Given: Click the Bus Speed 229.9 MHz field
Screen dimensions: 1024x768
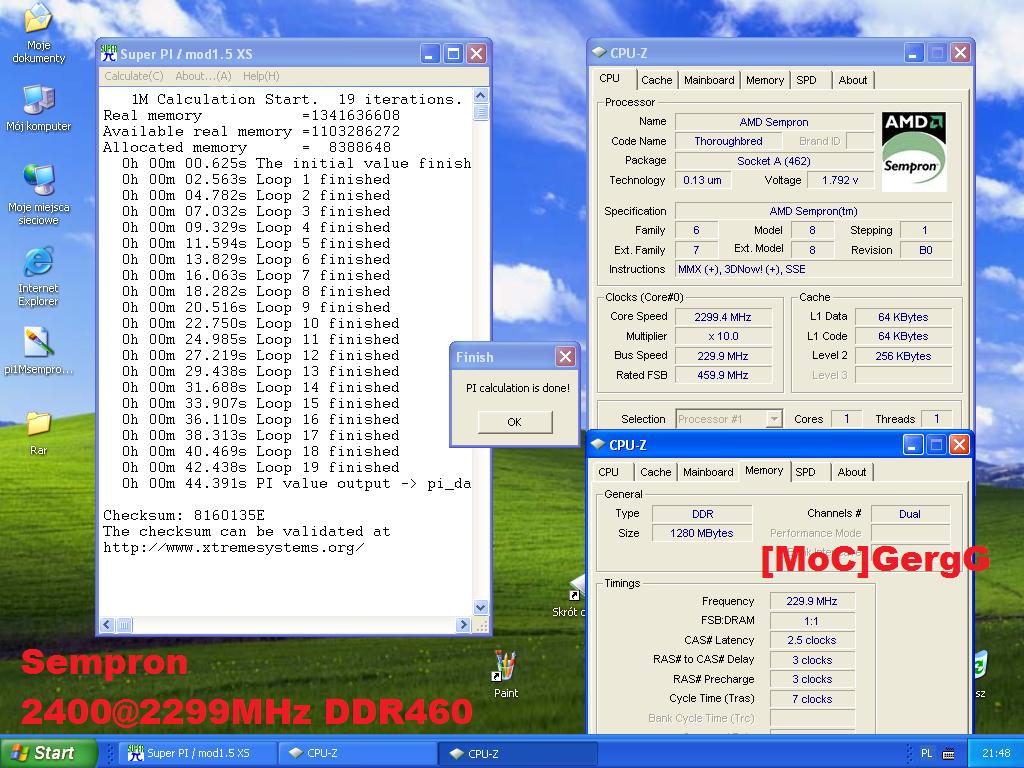Looking at the screenshot, I should [723, 356].
